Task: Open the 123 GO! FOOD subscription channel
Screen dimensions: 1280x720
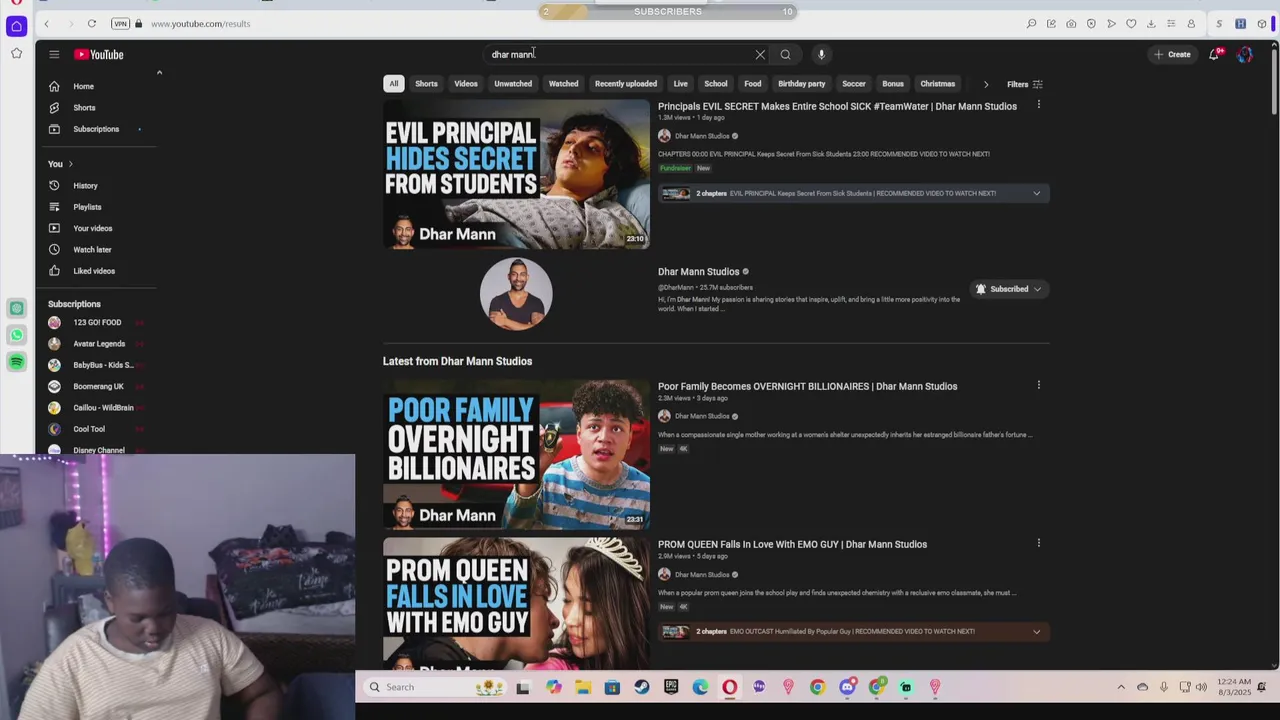Action: 97,322
